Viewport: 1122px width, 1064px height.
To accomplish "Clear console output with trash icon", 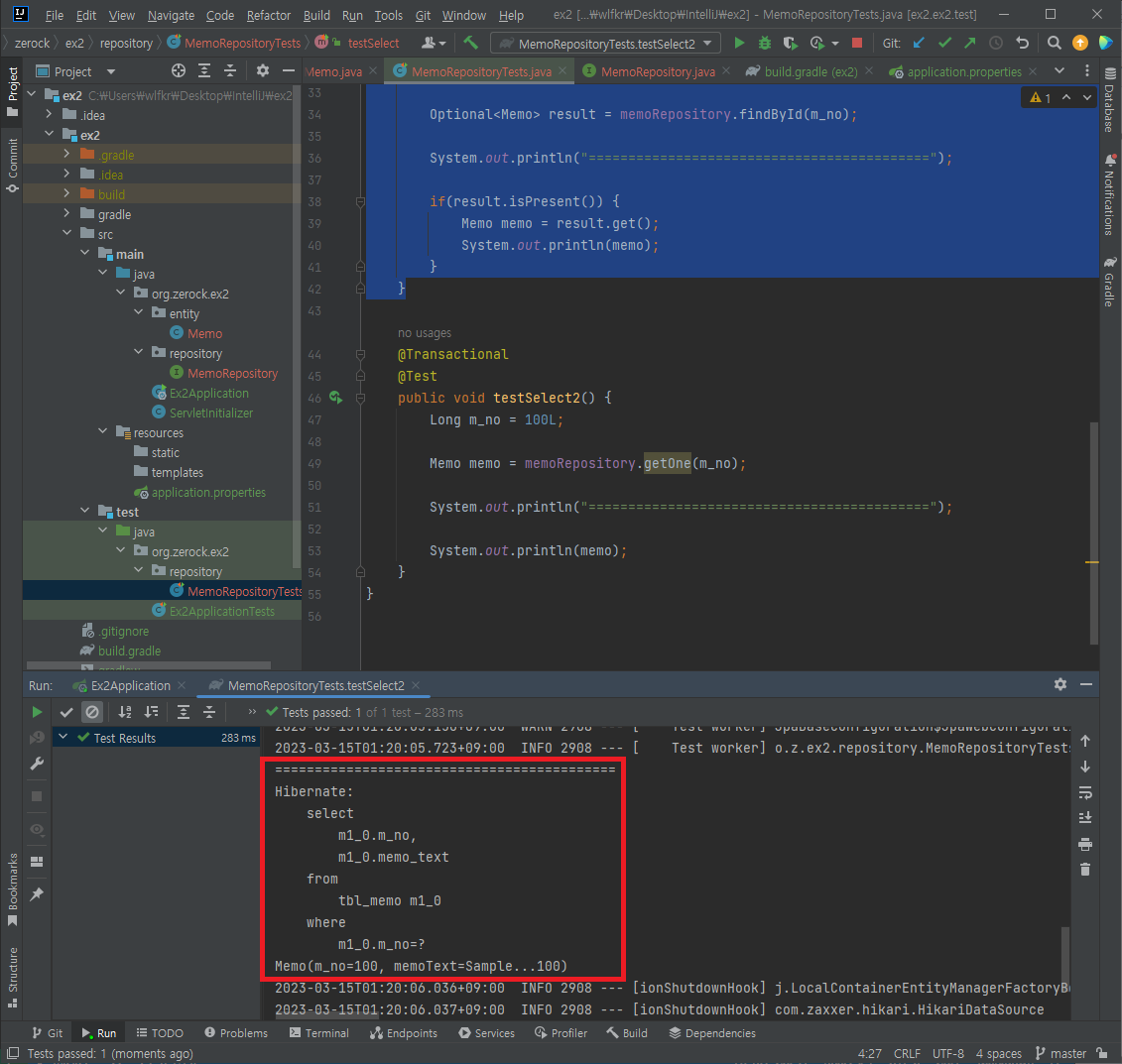I will click(x=1085, y=870).
